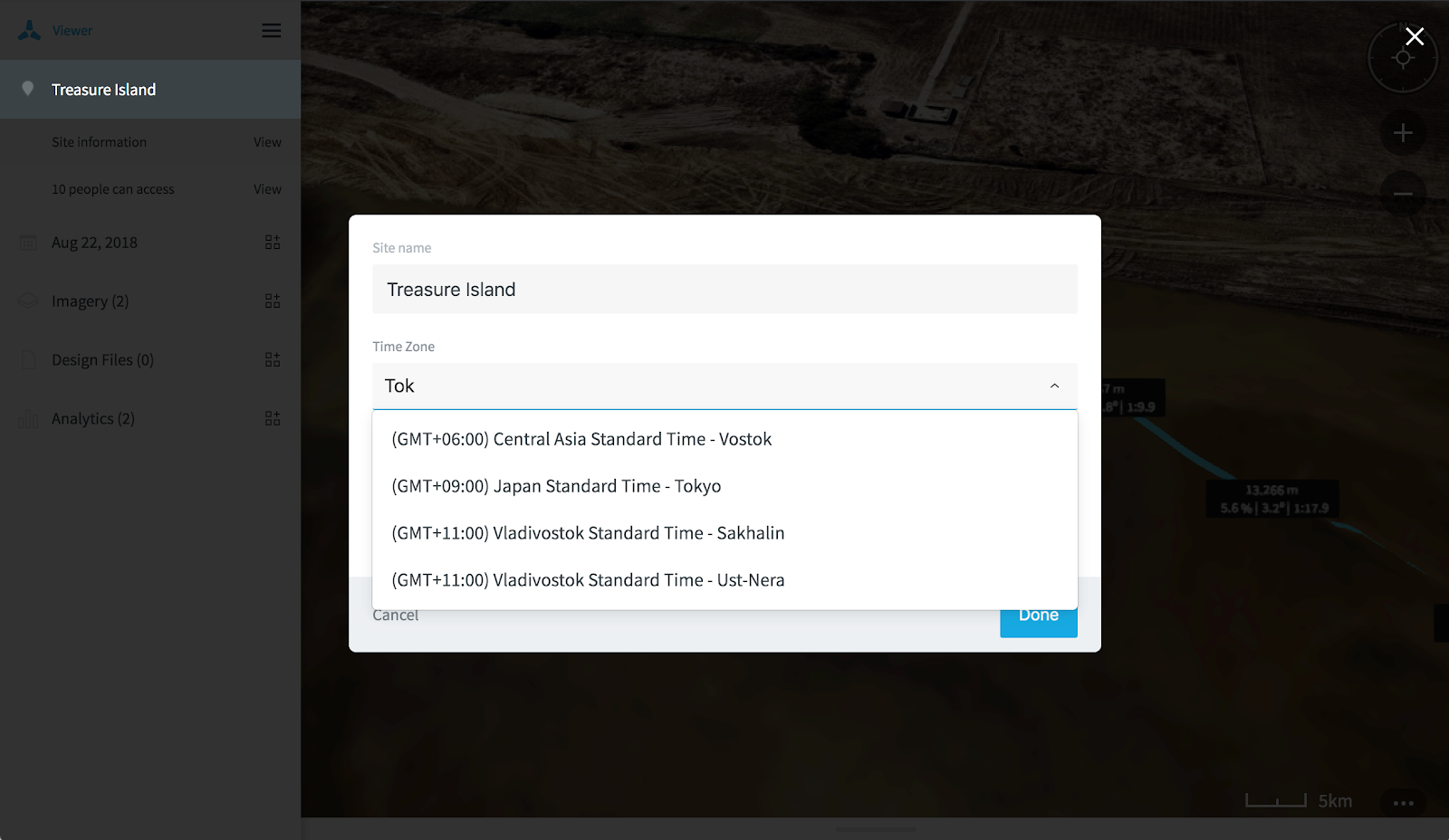Click the calendar icon next to Aug 22, 2018
This screenshot has width=1449, height=840.
pos(27,242)
